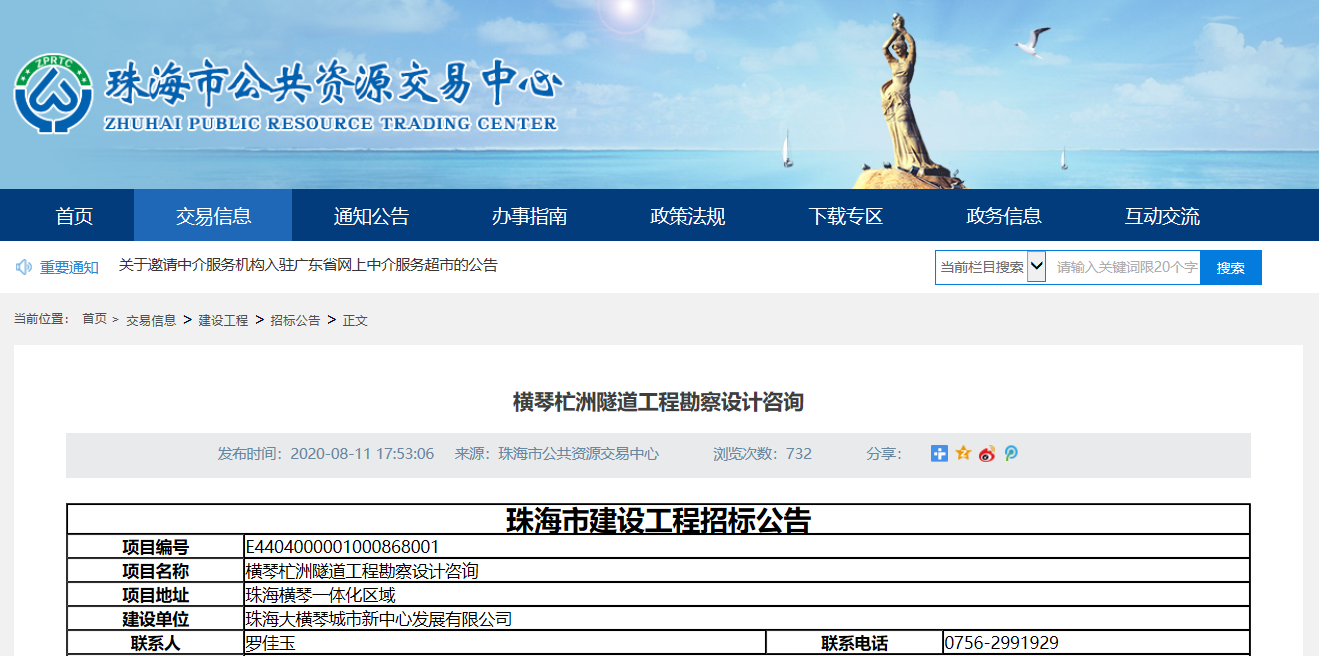This screenshot has height=656, width=1319.
Task: Click 首页 in the breadcrumb trail
Action: [x=94, y=319]
